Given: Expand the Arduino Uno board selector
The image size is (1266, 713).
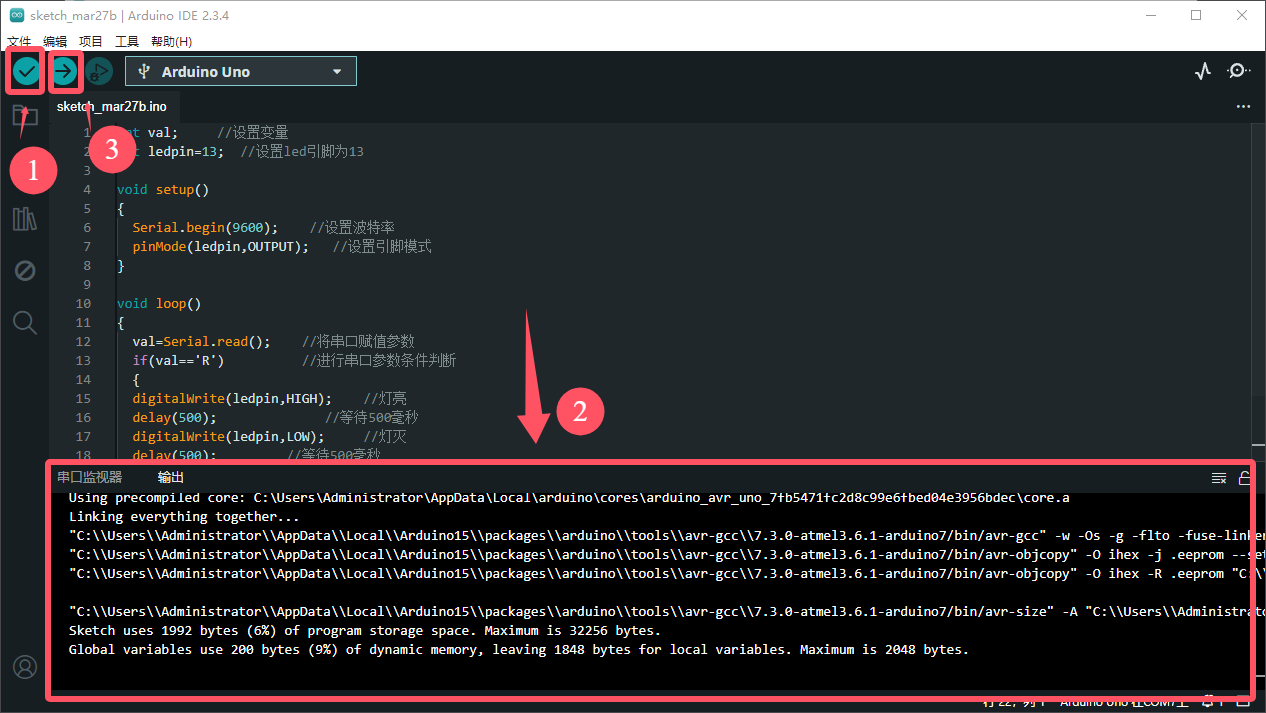Looking at the screenshot, I should [x=241, y=71].
